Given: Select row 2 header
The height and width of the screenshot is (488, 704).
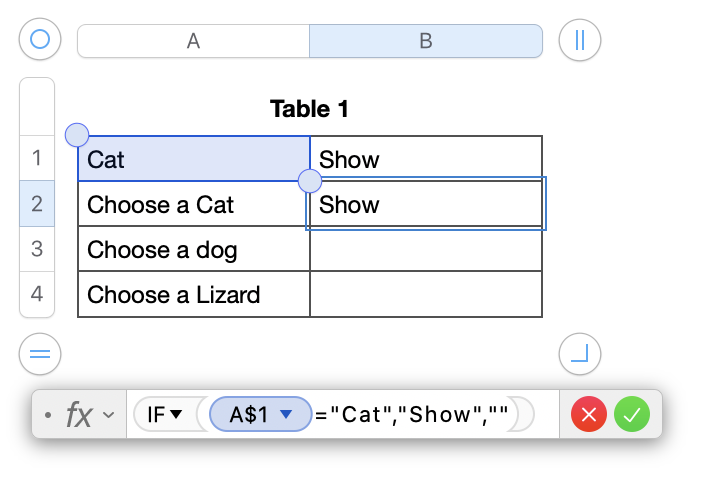Looking at the screenshot, I should click(37, 204).
